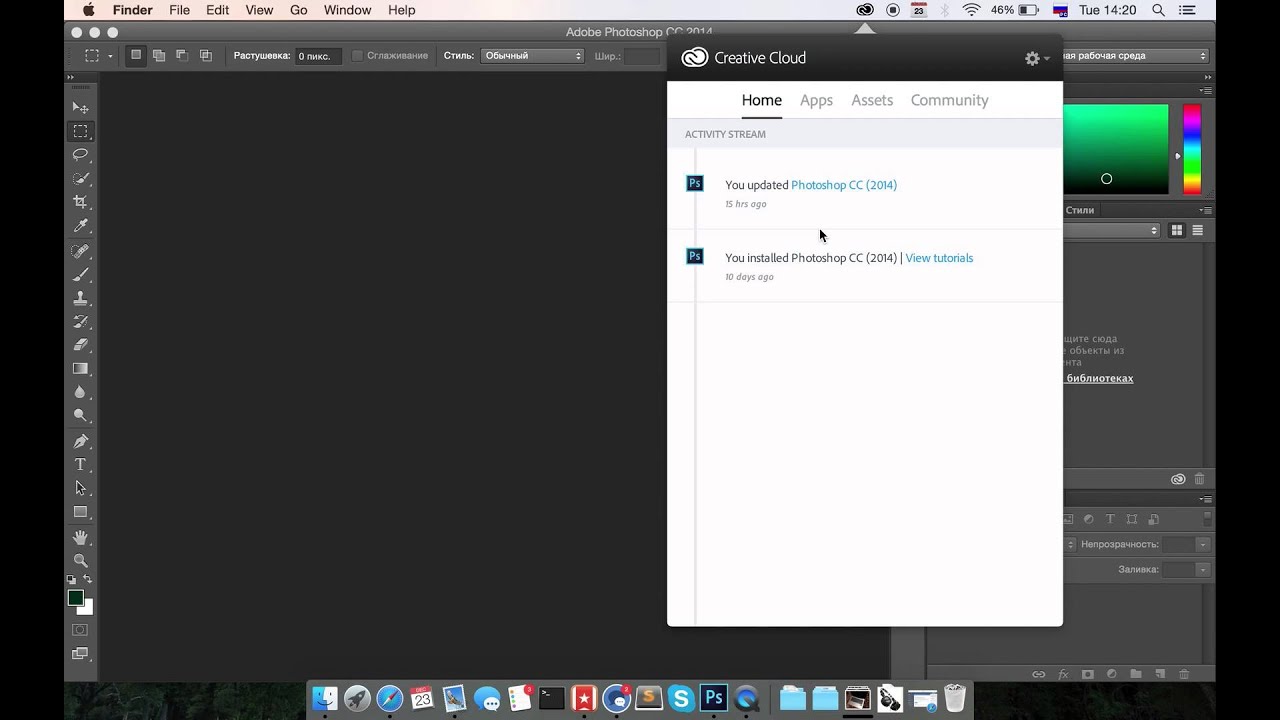This screenshot has width=1280, height=720.
Task: Select the Dodge tool
Action: tap(81, 416)
